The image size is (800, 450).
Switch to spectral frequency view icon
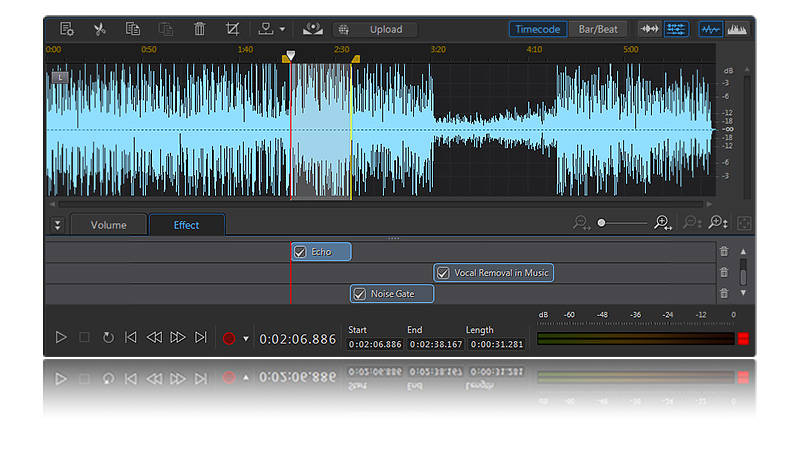(x=736, y=29)
